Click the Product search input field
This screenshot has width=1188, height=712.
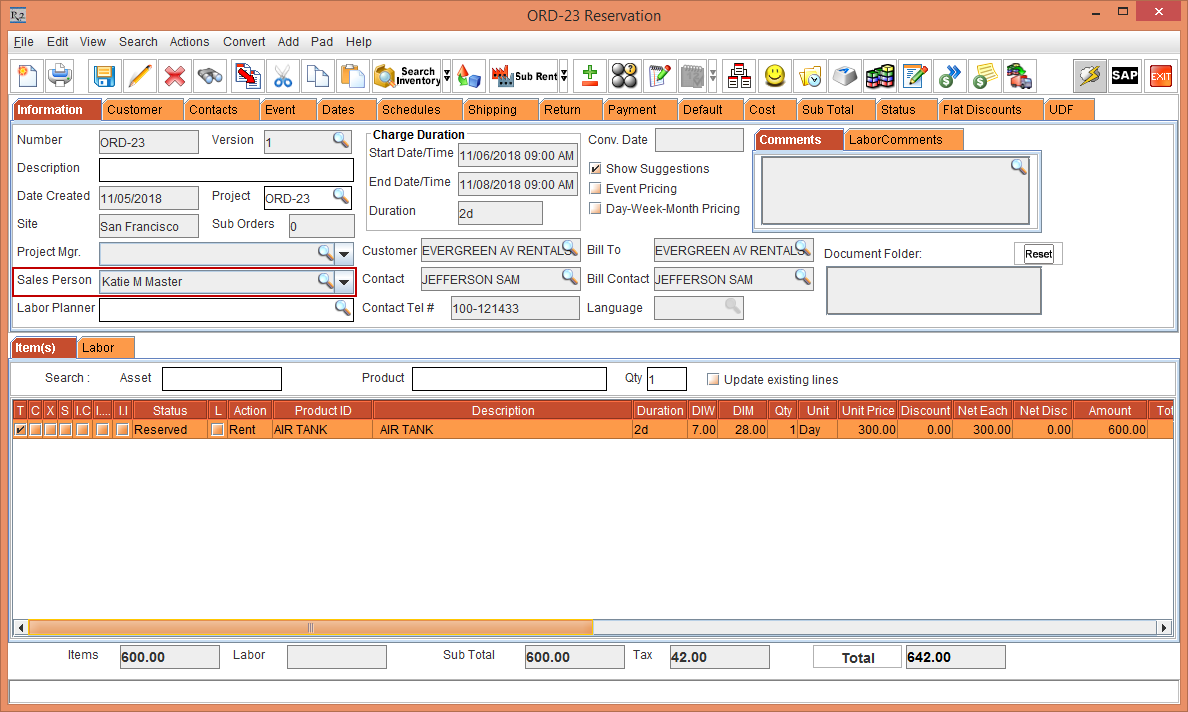point(509,379)
